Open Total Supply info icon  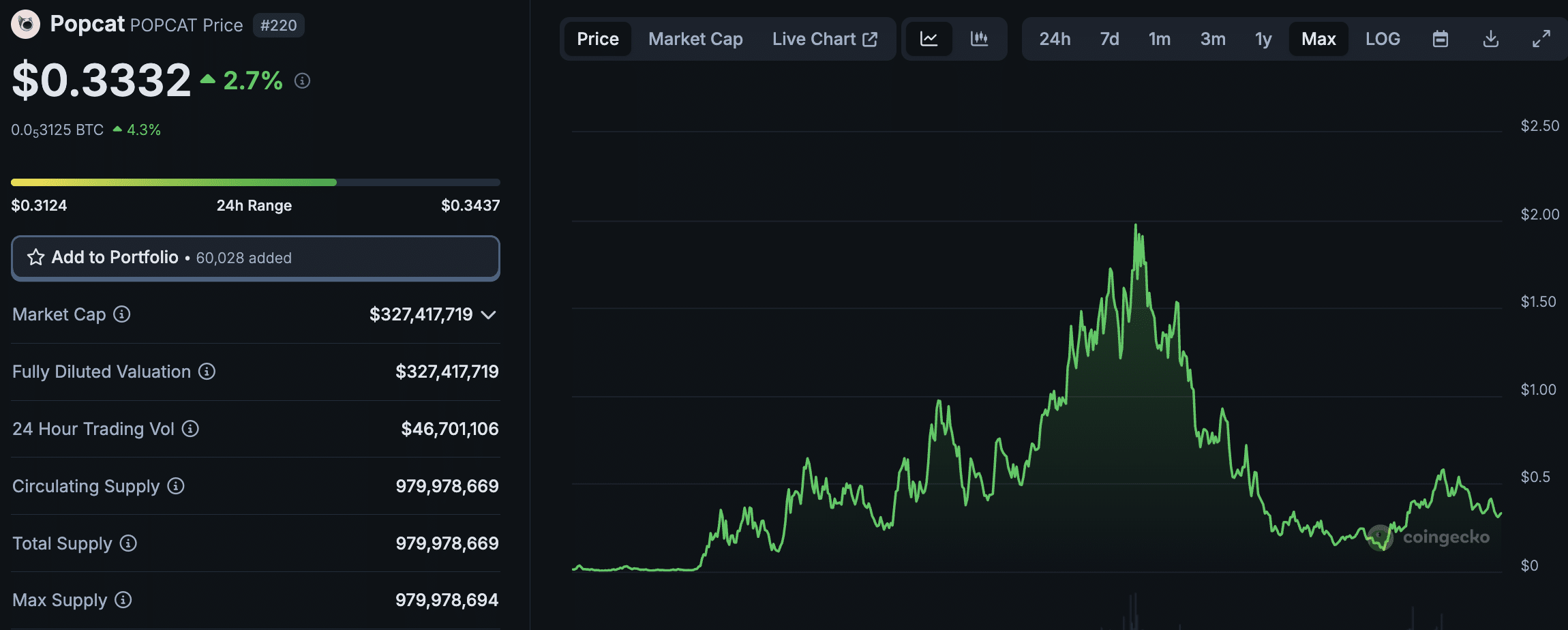coord(128,543)
